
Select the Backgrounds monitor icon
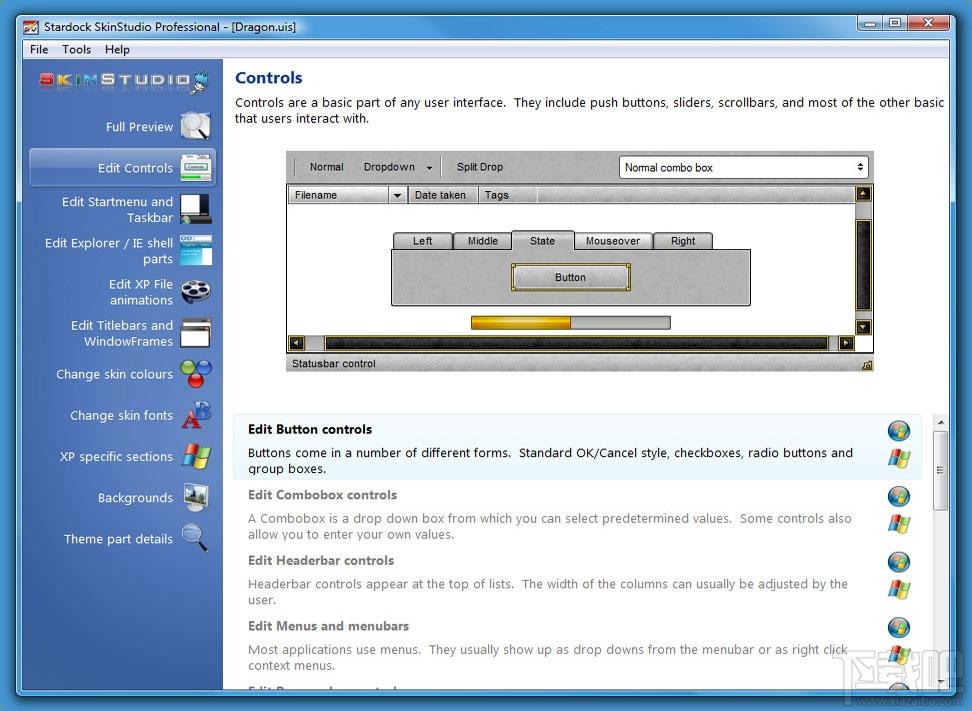196,497
